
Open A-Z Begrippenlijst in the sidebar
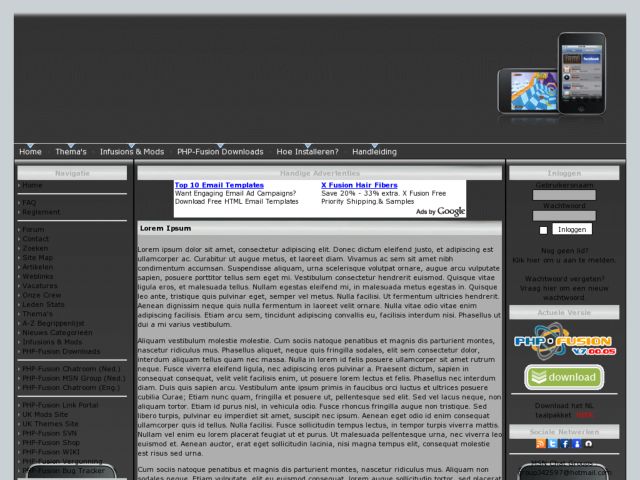pyautogui.click(x=53, y=323)
